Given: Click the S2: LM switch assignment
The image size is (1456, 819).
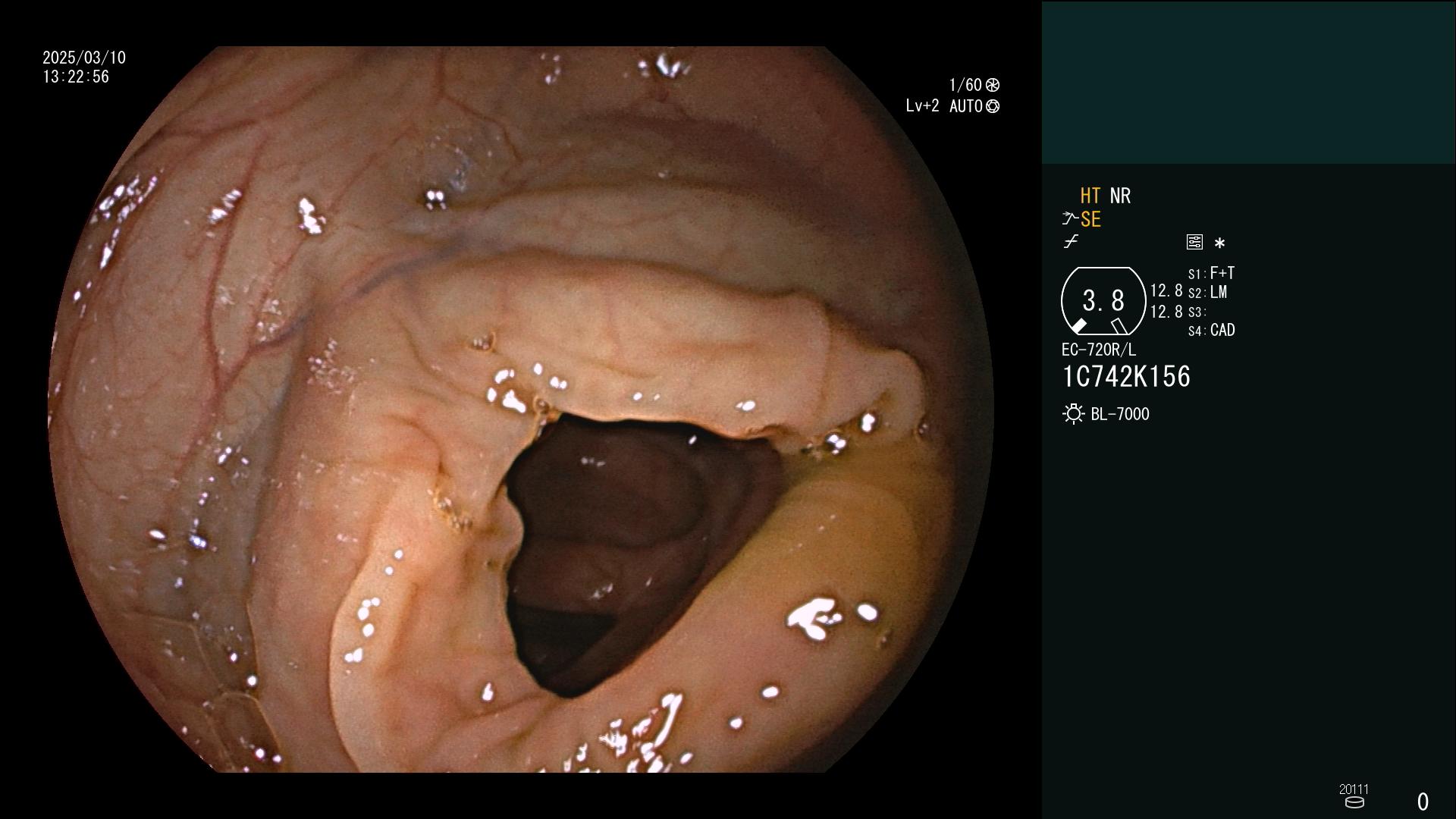Looking at the screenshot, I should pyautogui.click(x=1207, y=293).
